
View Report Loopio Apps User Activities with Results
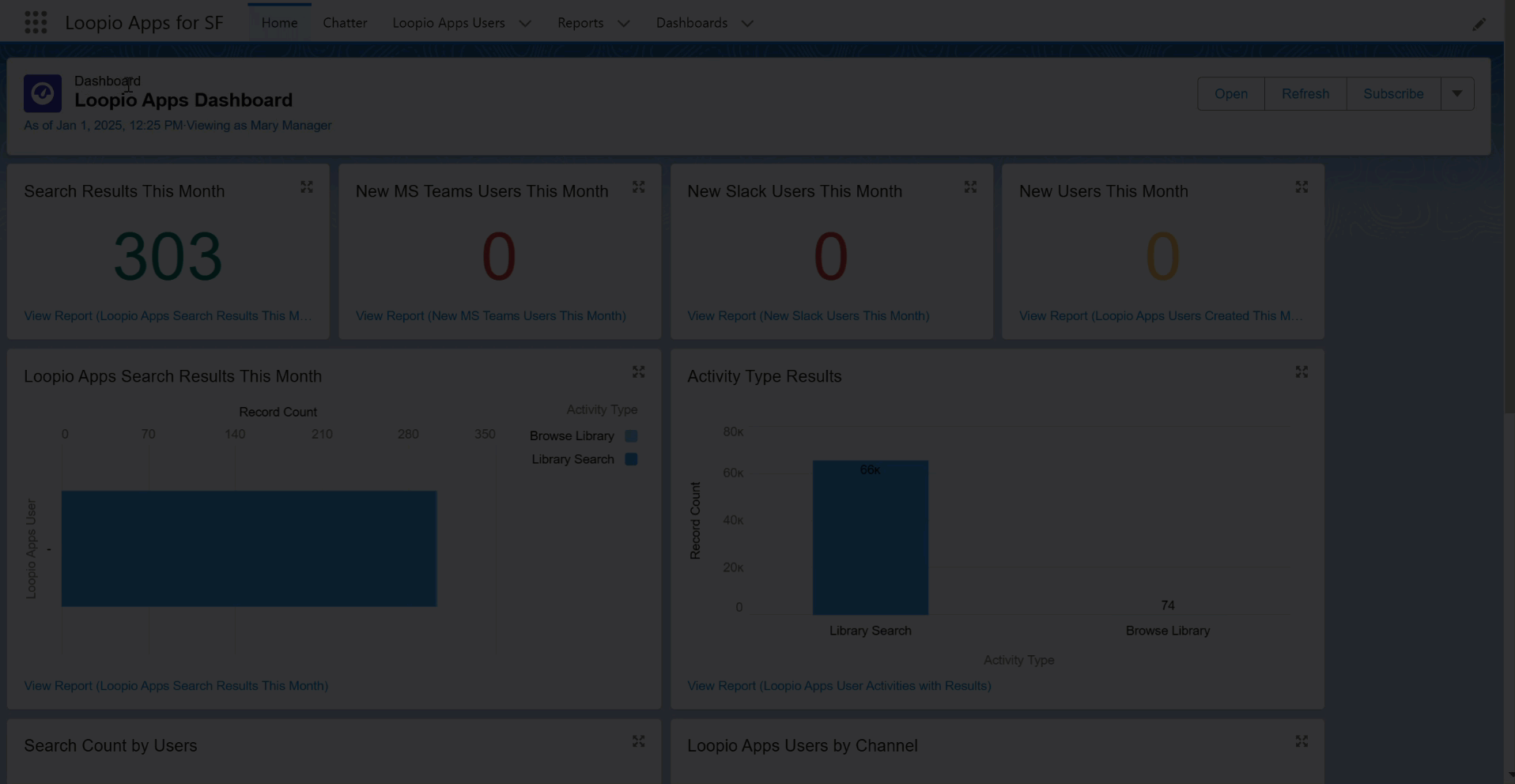[x=839, y=685]
